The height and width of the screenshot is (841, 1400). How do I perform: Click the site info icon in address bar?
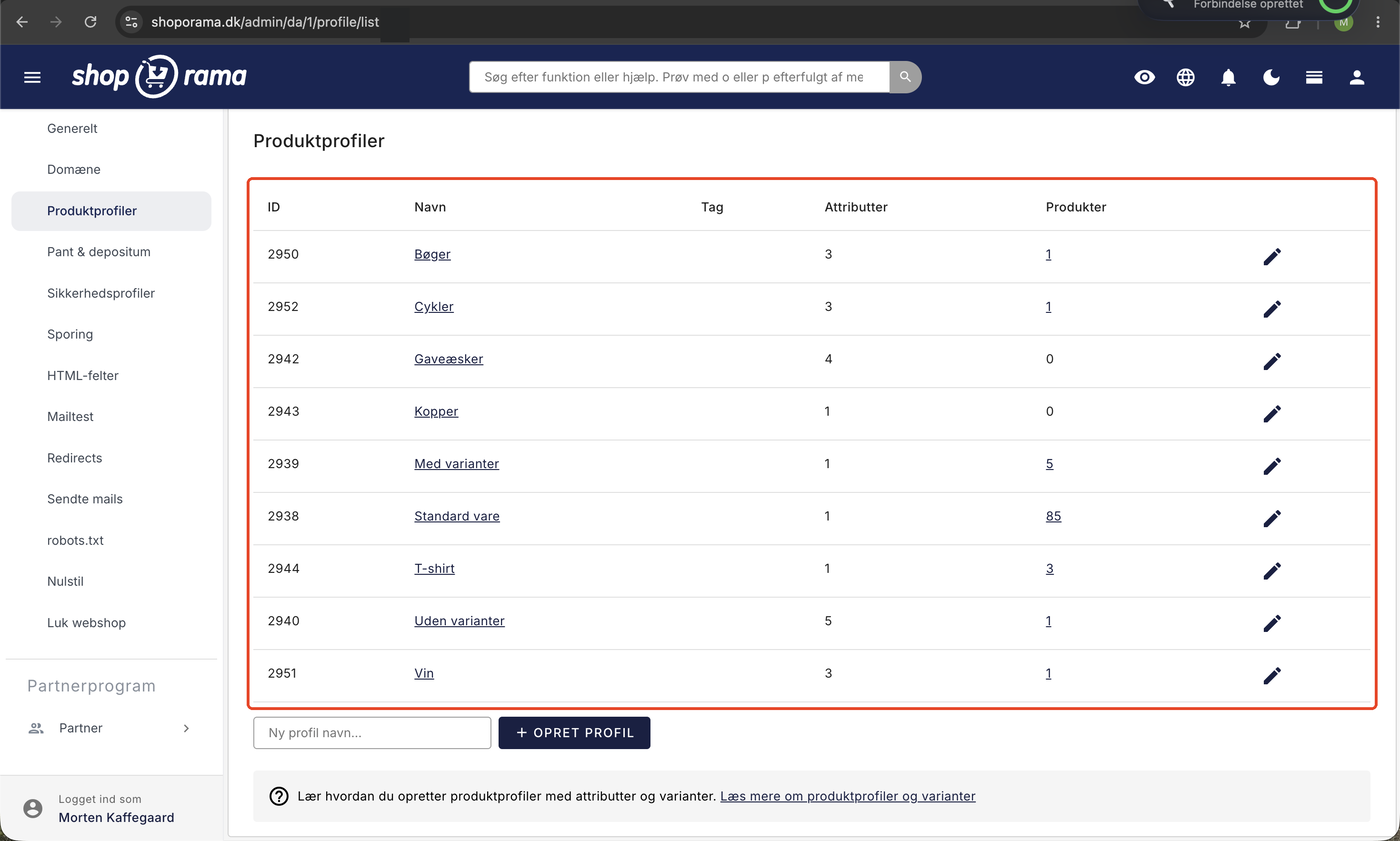click(x=132, y=21)
